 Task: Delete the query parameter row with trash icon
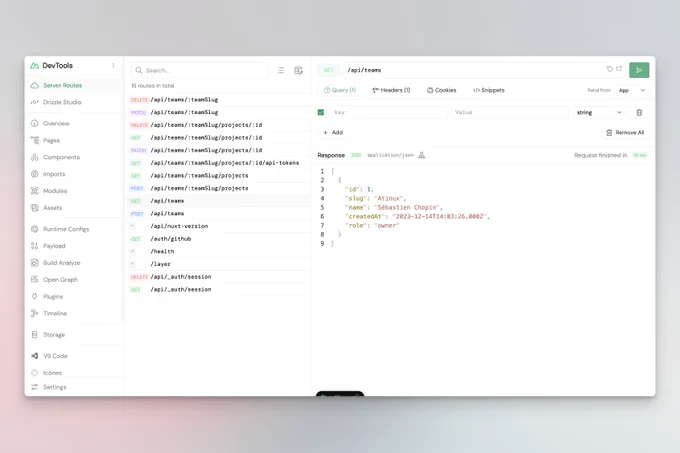(639, 113)
